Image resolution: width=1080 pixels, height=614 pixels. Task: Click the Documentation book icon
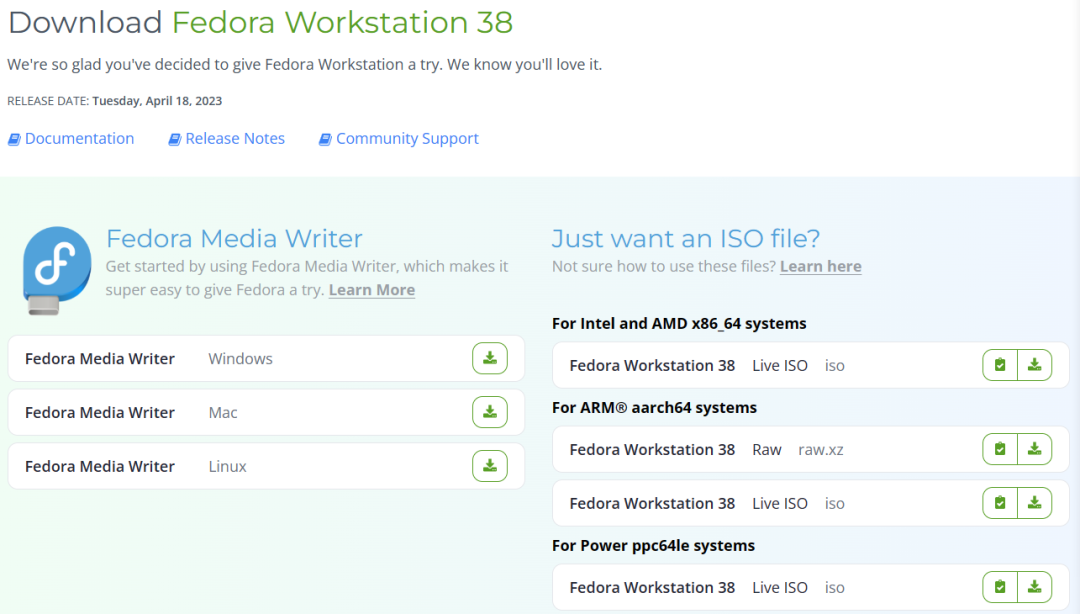(x=14, y=139)
